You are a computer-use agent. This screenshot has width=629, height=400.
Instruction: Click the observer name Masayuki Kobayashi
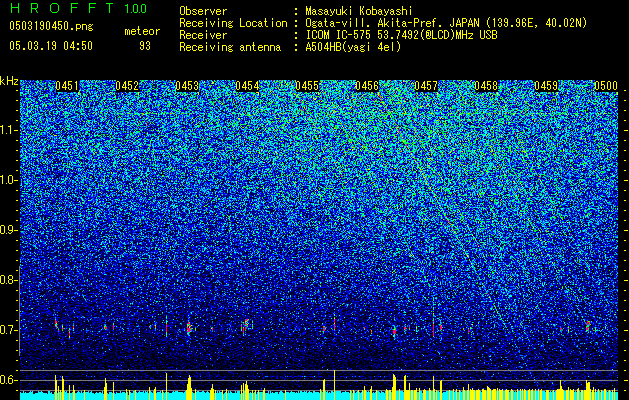click(x=359, y=11)
